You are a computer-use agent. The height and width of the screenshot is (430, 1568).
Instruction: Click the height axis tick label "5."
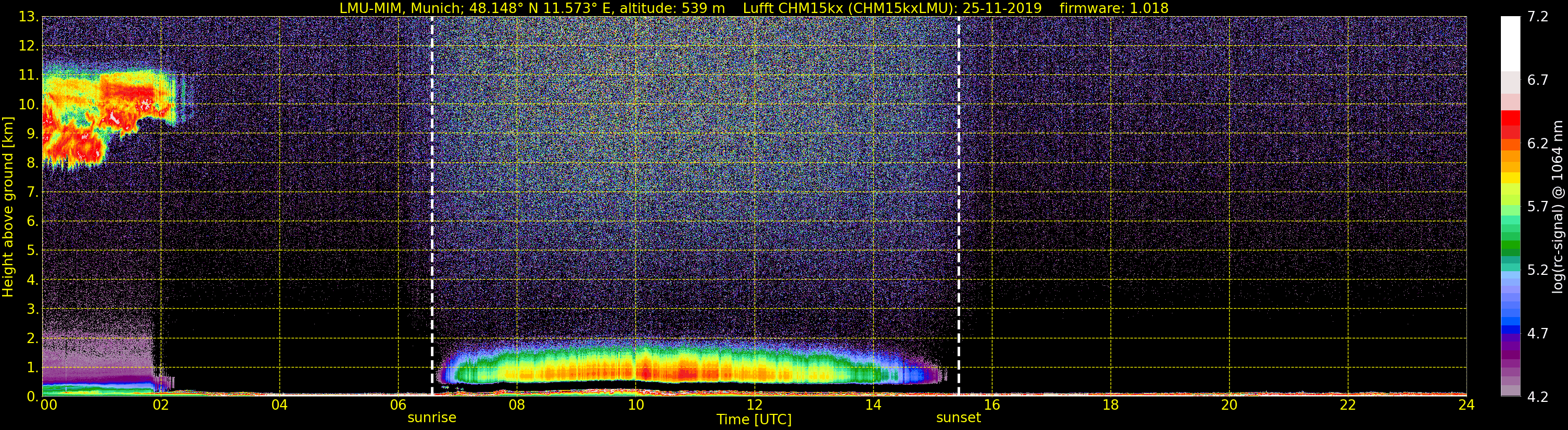tap(32, 250)
